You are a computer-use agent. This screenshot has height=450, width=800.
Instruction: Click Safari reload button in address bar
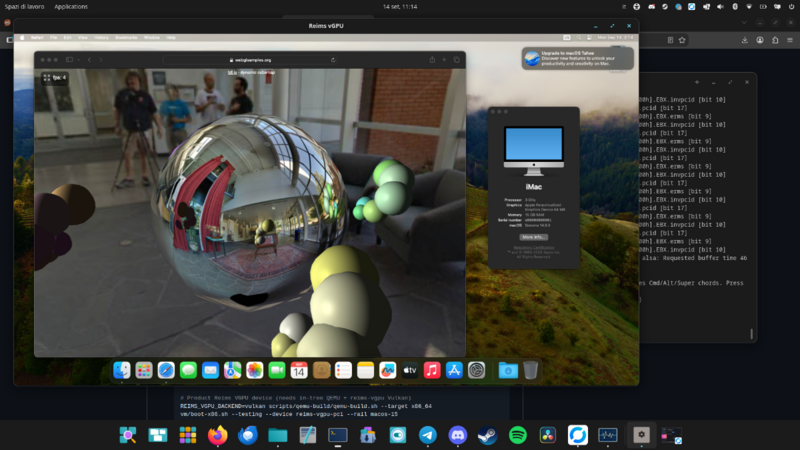click(333, 60)
